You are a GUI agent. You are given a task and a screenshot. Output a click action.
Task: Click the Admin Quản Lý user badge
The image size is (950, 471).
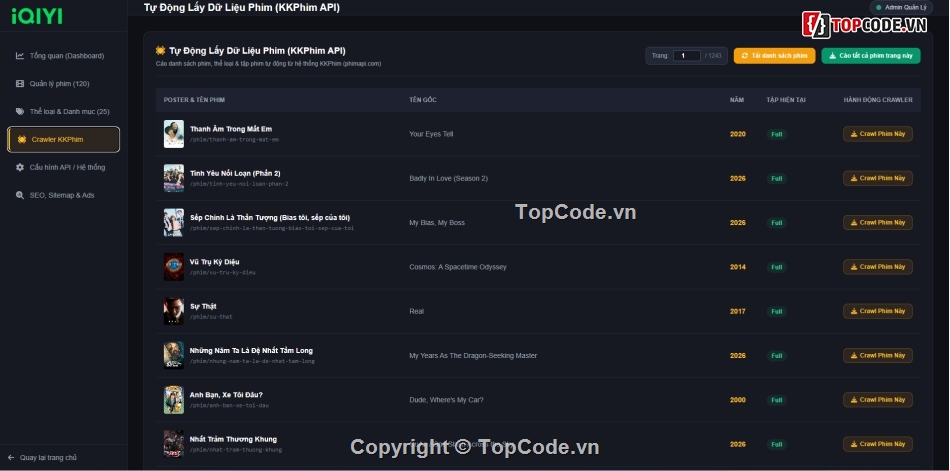[902, 7]
